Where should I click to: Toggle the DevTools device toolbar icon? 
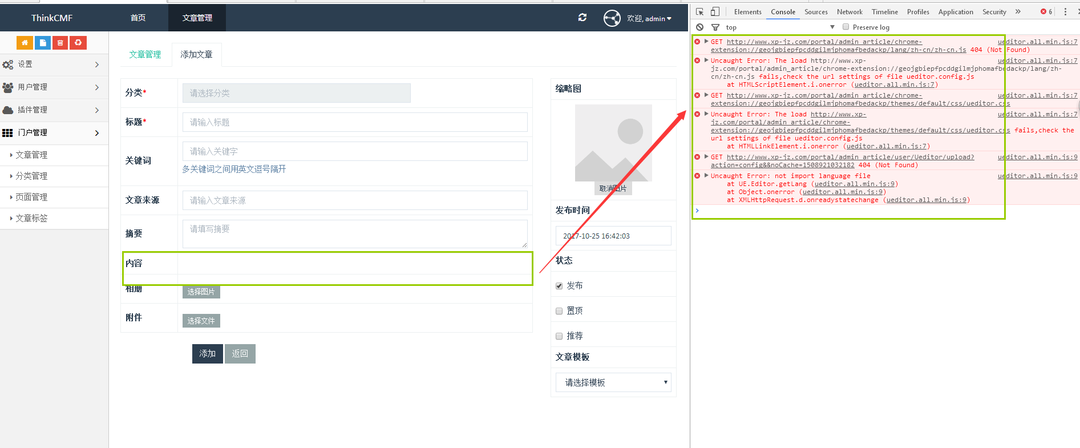(x=714, y=12)
